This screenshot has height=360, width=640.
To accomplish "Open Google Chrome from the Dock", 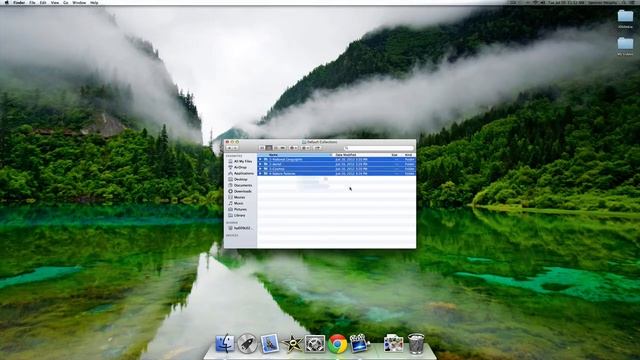I will coord(337,344).
